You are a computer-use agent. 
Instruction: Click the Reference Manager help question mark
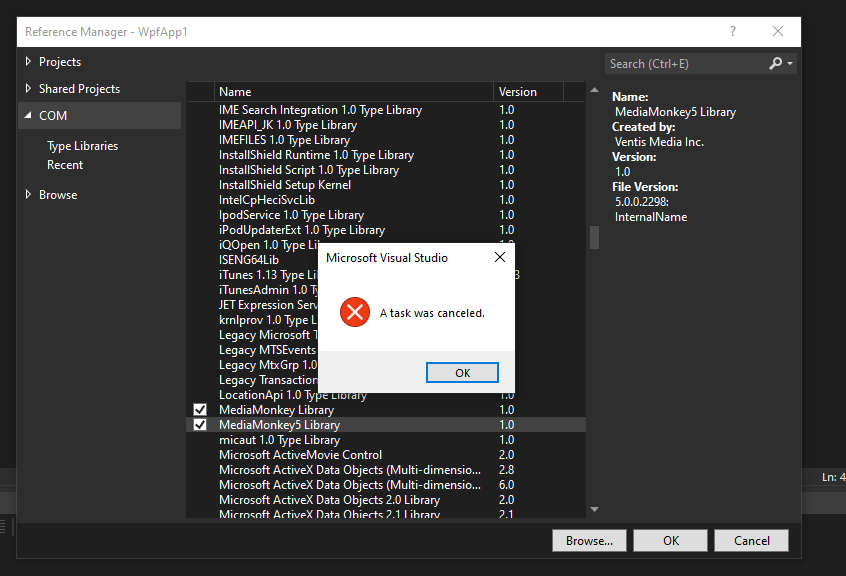(x=733, y=31)
